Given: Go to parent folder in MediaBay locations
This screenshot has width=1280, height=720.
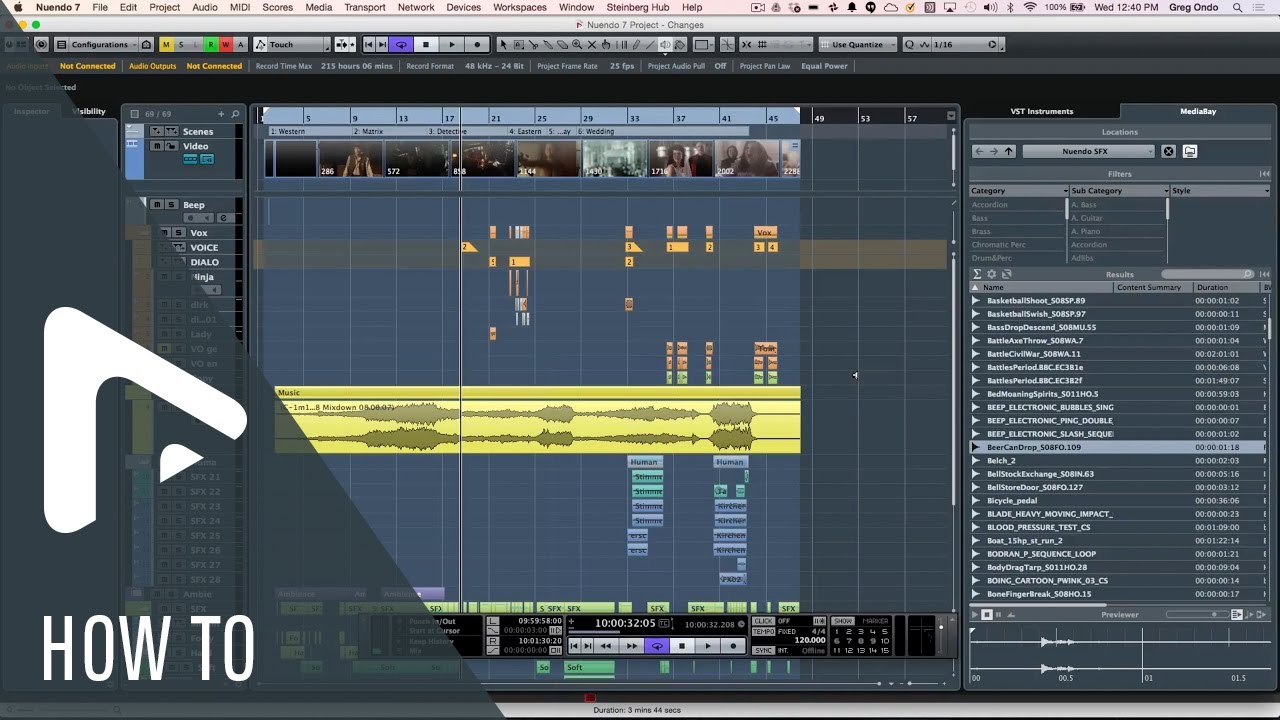Looking at the screenshot, I should coord(1008,151).
